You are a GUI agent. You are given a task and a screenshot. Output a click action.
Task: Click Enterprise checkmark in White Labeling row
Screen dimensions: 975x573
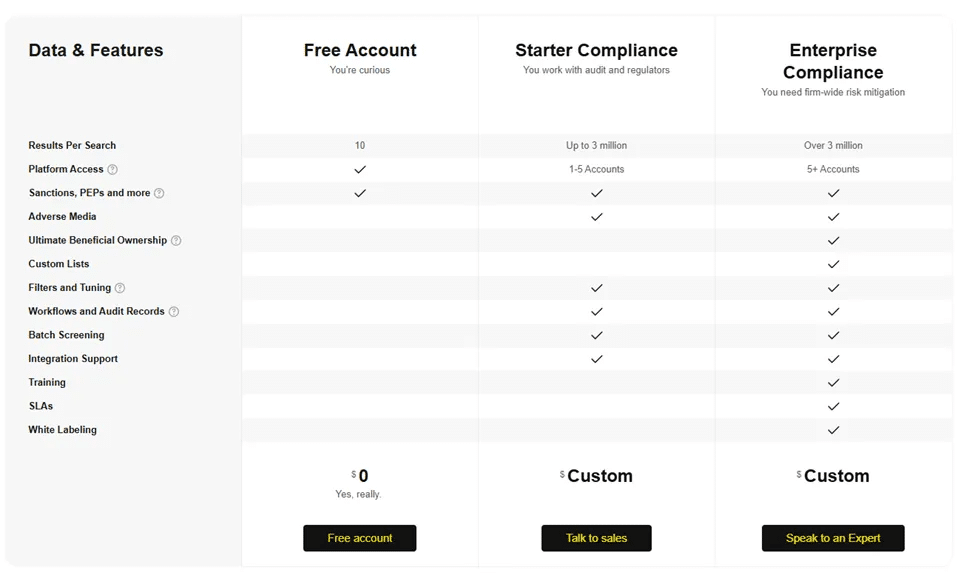(833, 430)
